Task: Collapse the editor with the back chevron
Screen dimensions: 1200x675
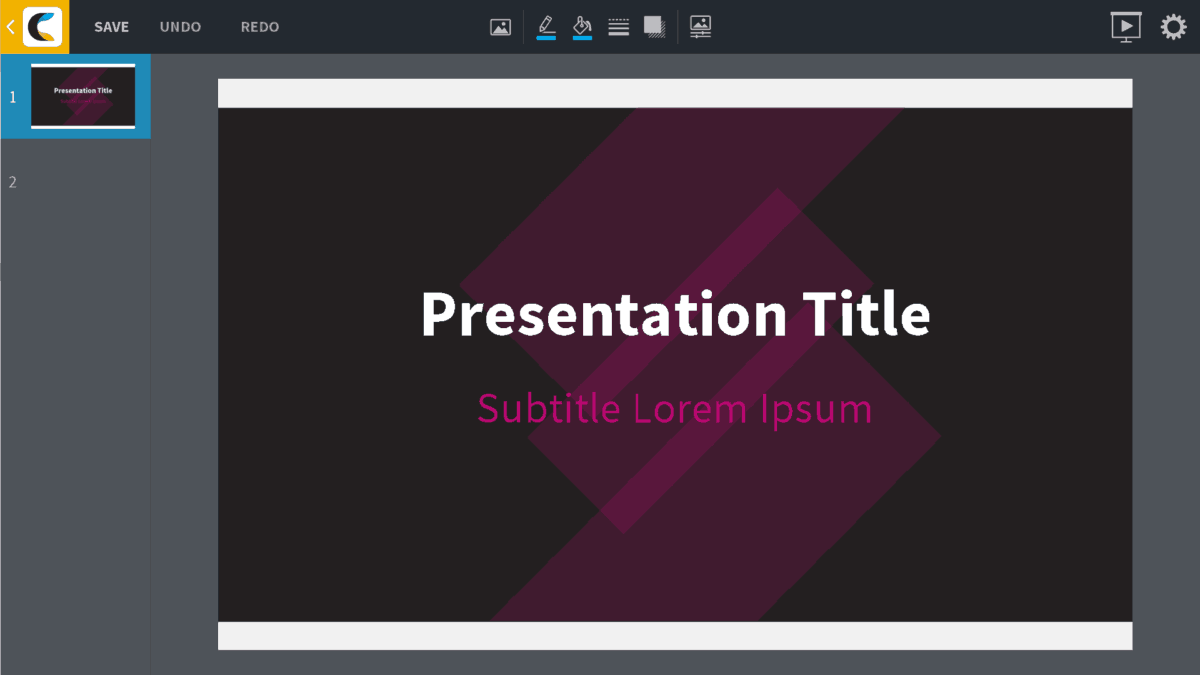Action: pos(8,27)
